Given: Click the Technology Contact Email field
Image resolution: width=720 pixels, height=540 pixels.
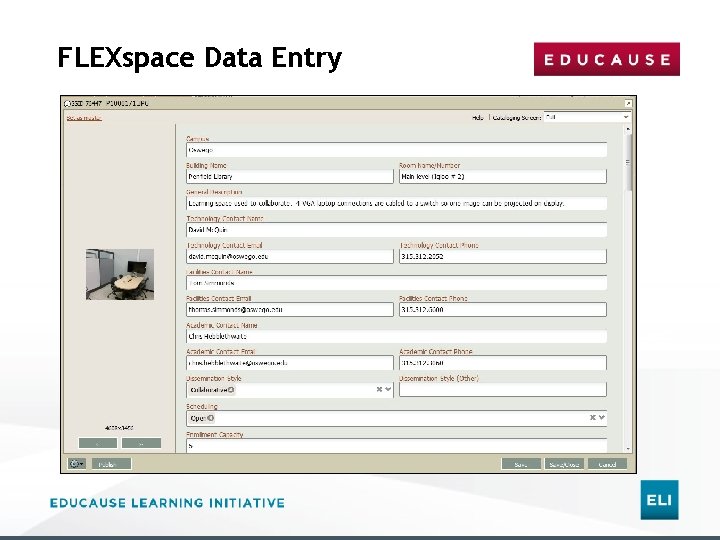Looking at the screenshot, I should 290,256.
